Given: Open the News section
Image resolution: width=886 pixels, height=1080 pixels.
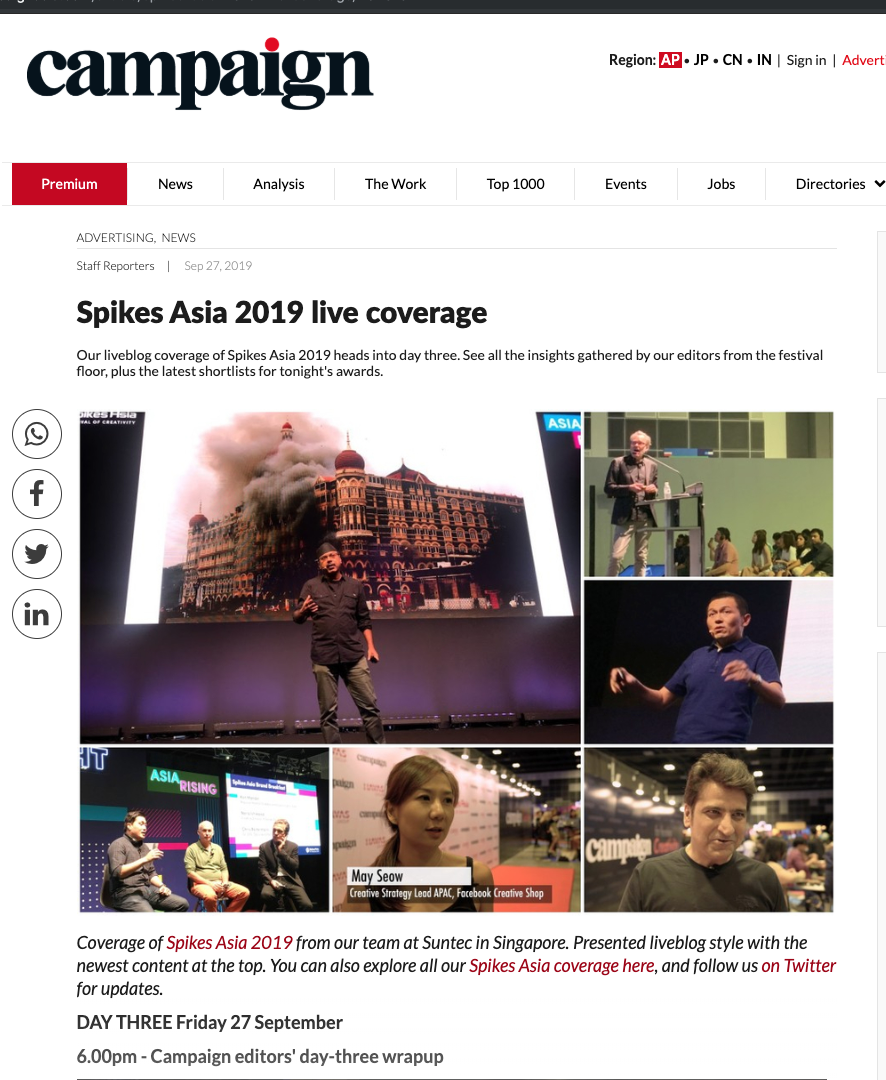Looking at the screenshot, I should [175, 184].
